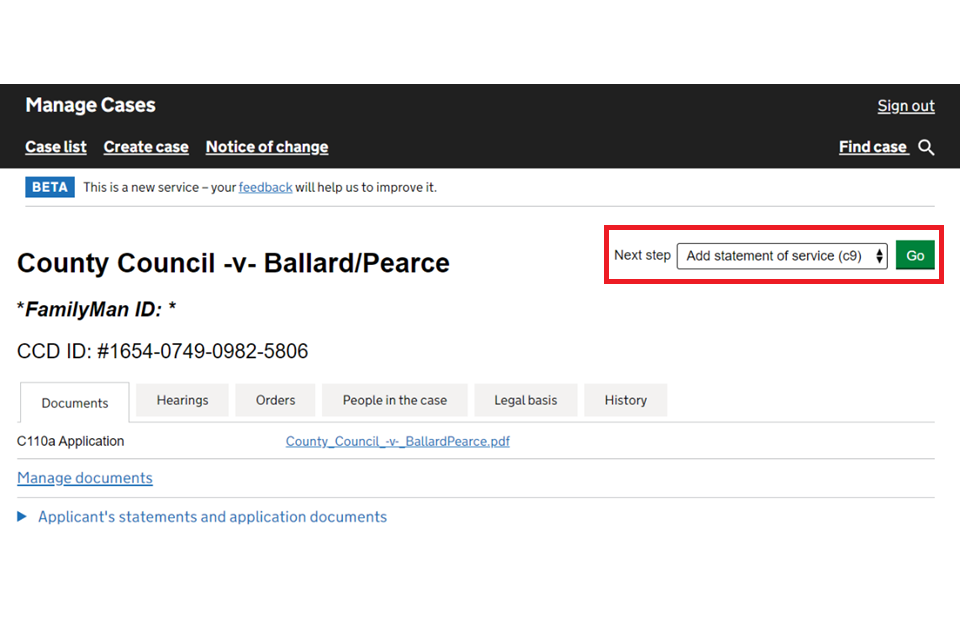Open Notice of change in navigation
960x640 pixels.
tap(266, 147)
